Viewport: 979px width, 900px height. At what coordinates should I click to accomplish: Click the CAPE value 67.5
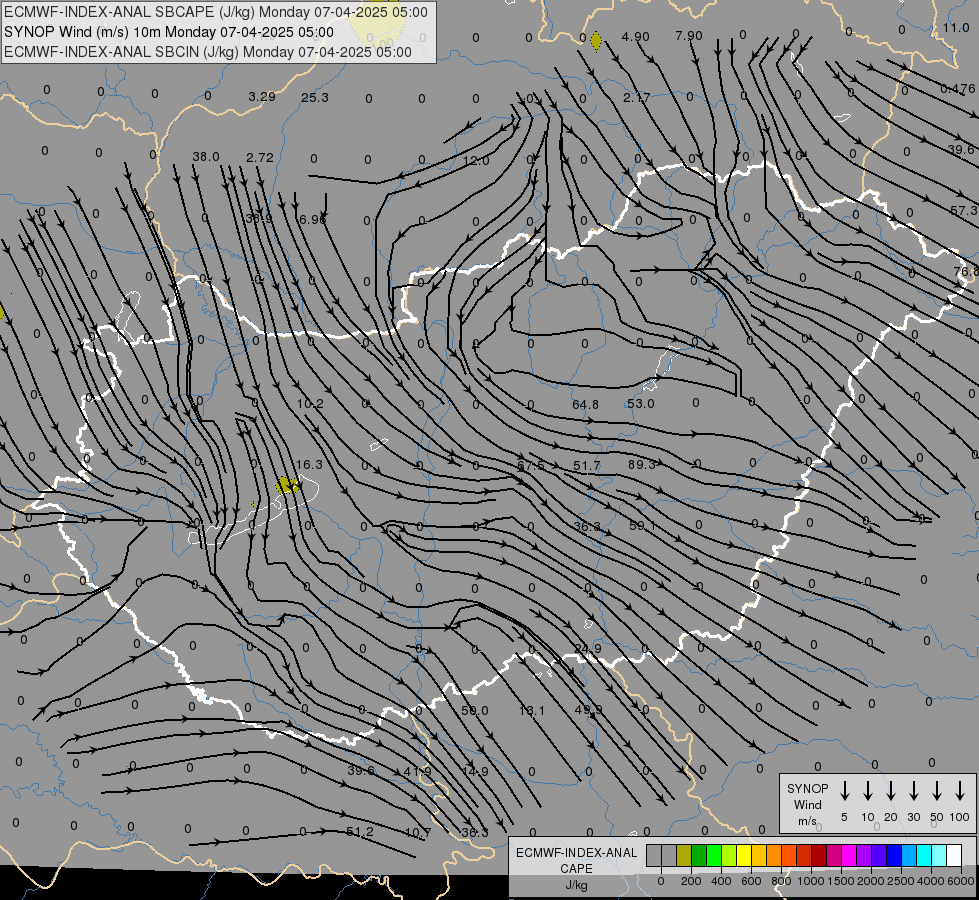tap(531, 466)
